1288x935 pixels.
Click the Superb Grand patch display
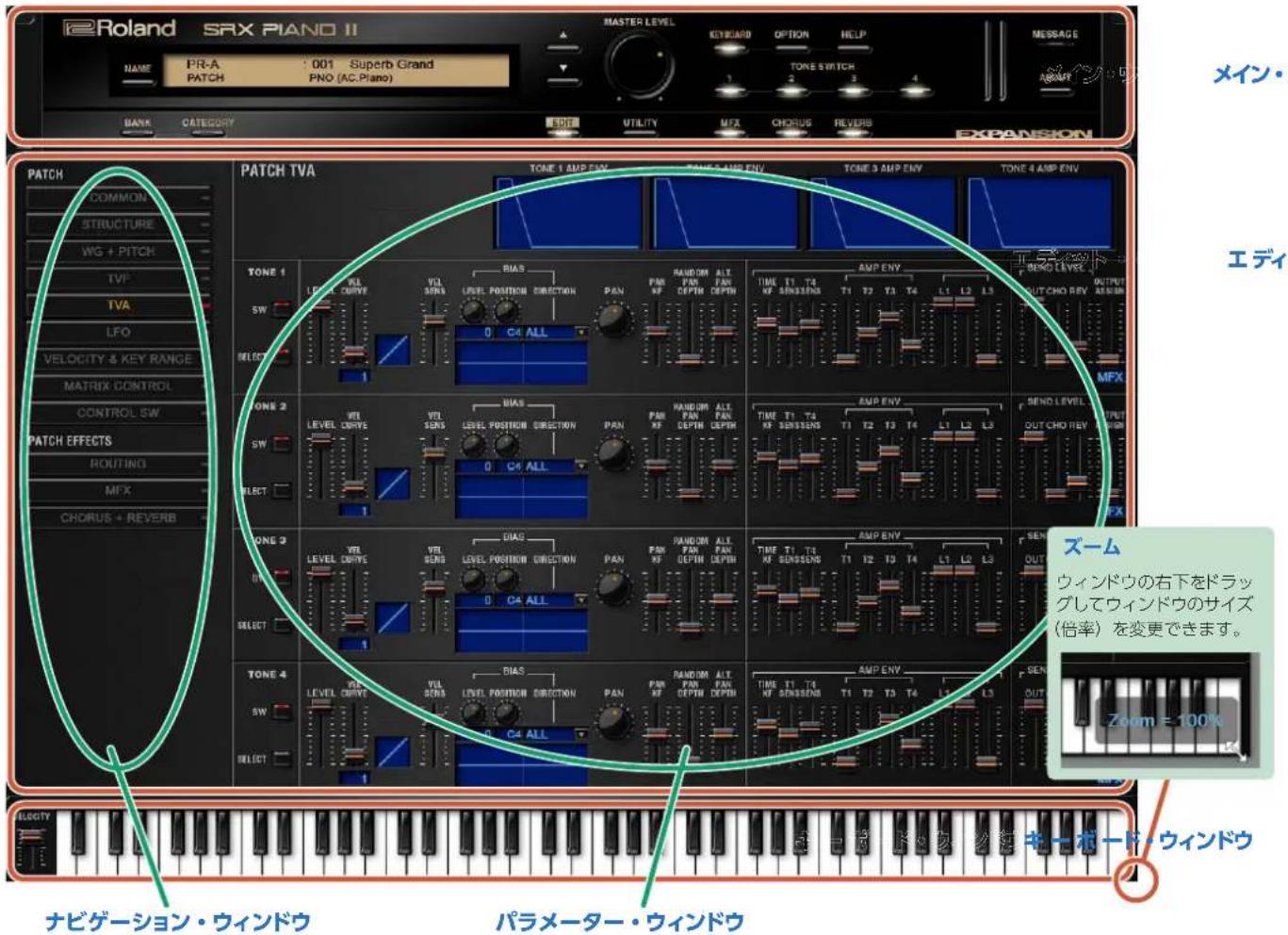(x=336, y=71)
